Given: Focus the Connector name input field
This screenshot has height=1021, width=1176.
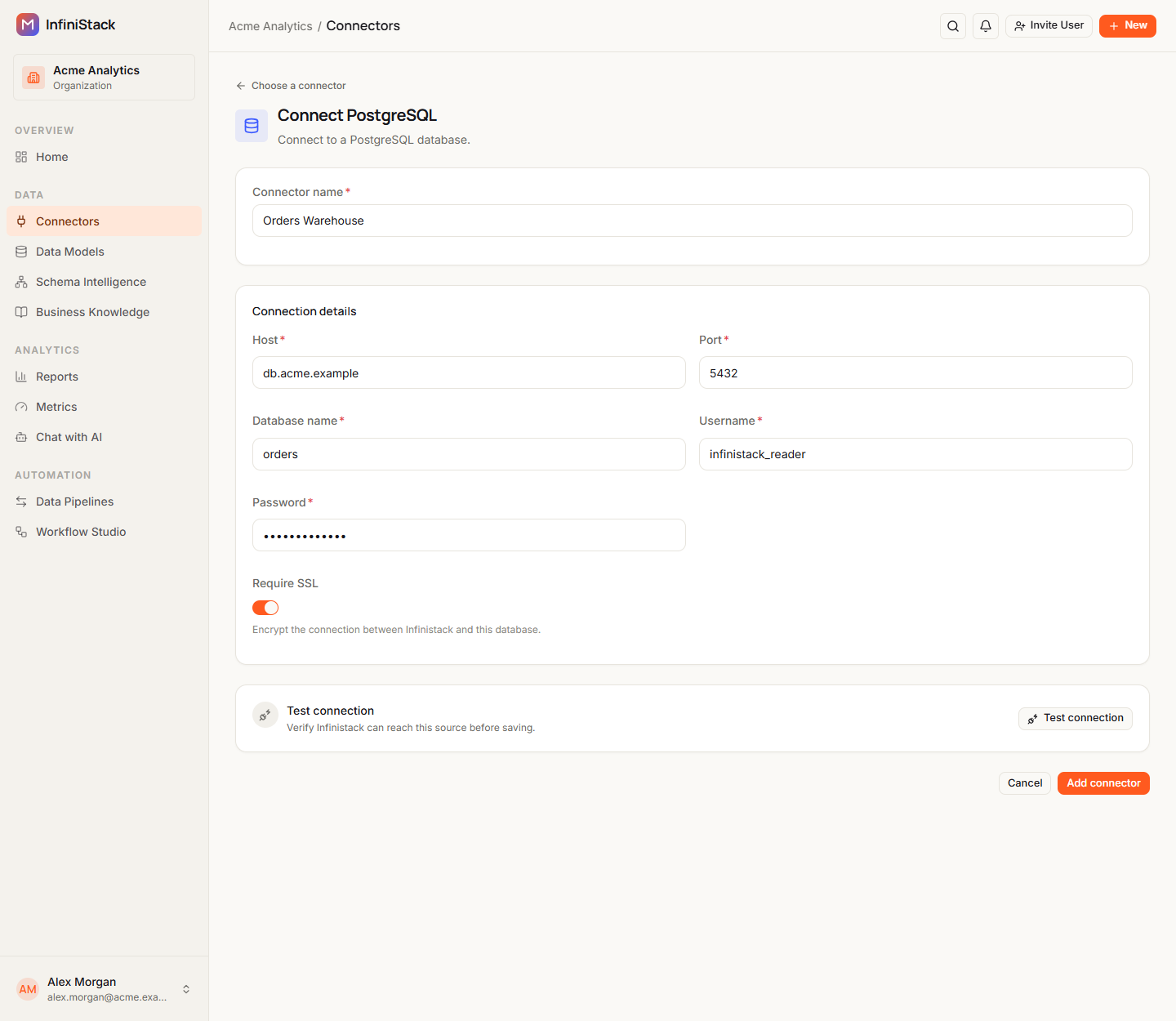Looking at the screenshot, I should coord(693,221).
